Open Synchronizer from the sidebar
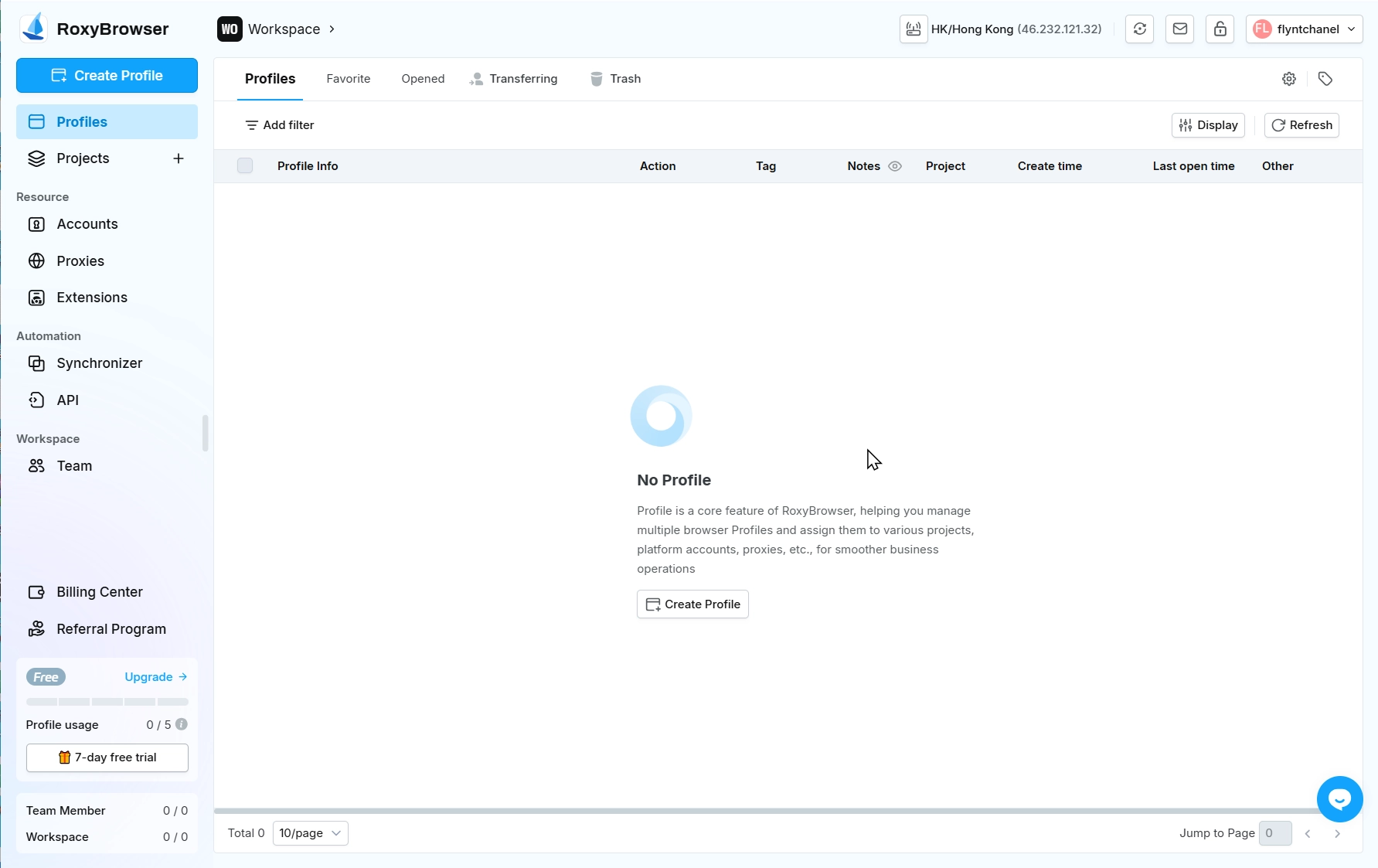Screen dimensions: 1378x868 (99, 363)
